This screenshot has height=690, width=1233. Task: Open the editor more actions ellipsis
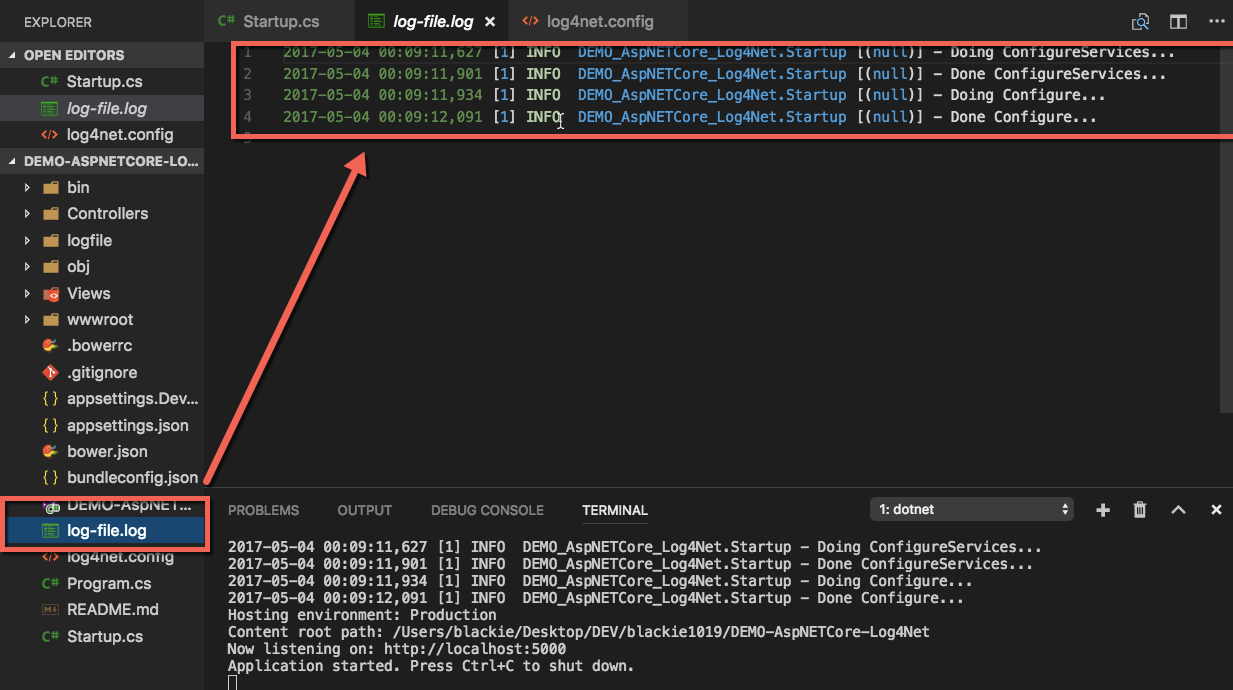tap(1216, 21)
